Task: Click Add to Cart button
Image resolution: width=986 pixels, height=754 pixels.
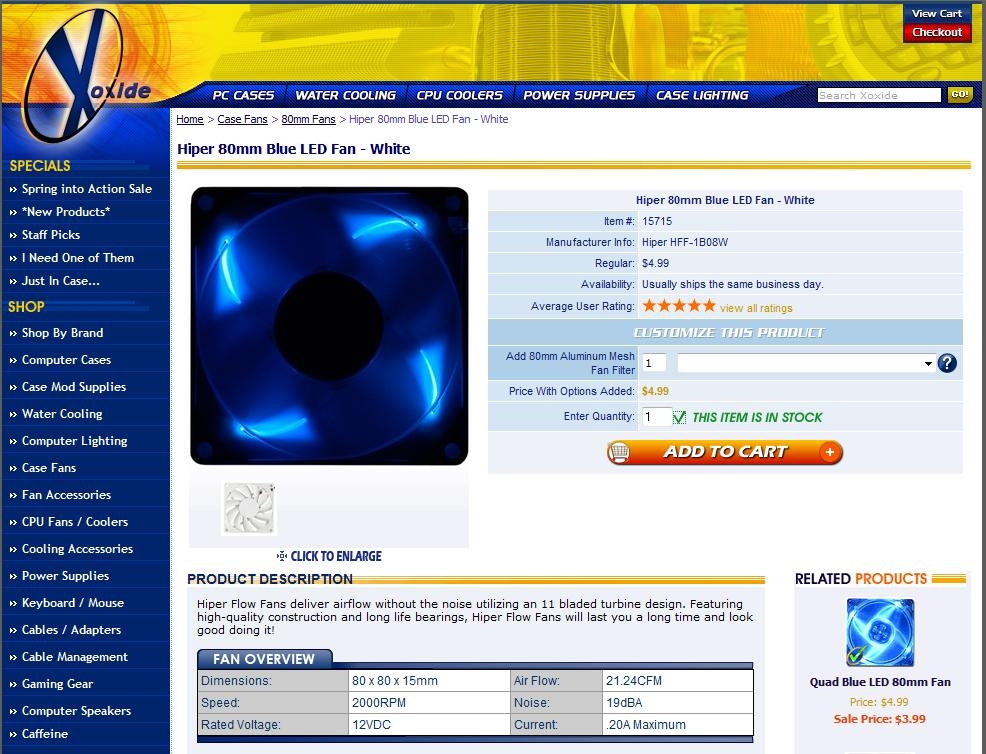Action: [x=725, y=452]
